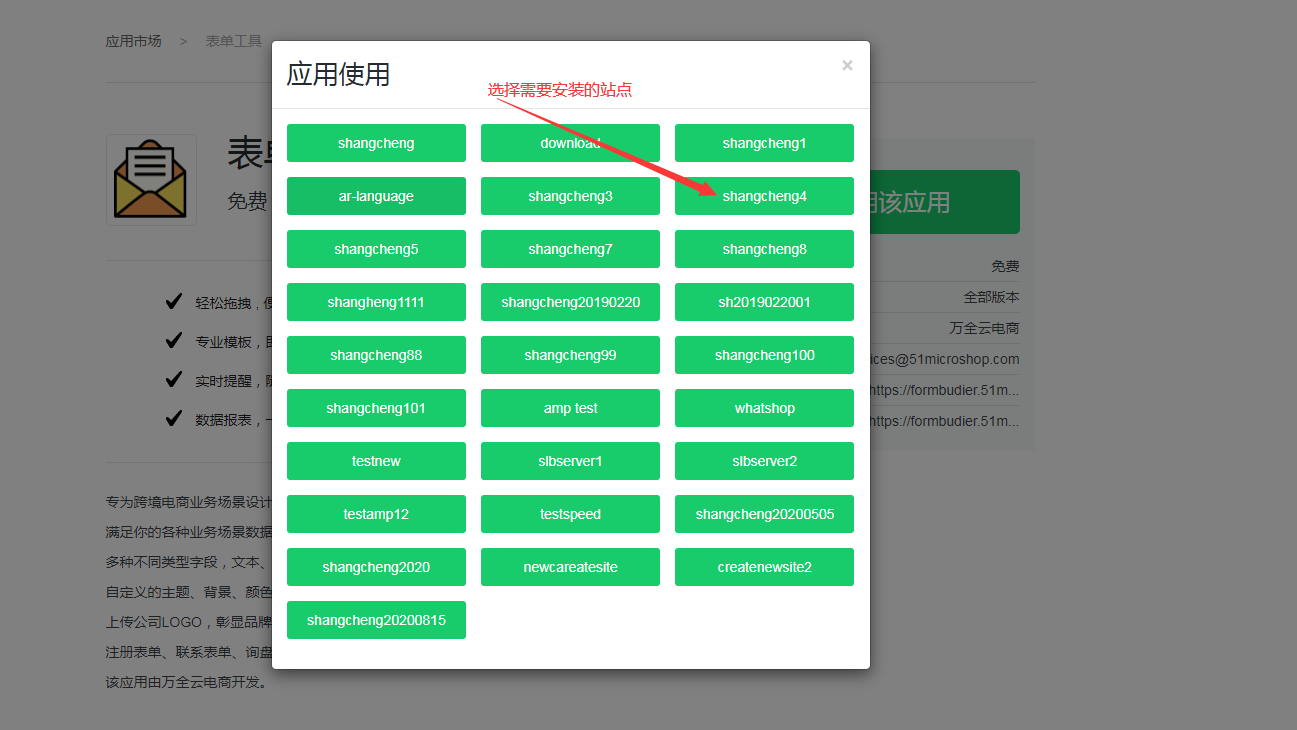1297x730 pixels.
Task: Choose the createnewsite2 site
Action: pos(764,567)
